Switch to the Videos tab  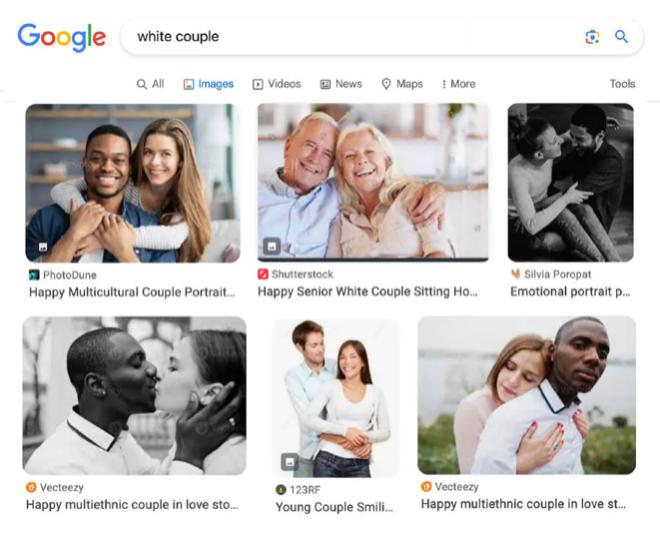(277, 84)
